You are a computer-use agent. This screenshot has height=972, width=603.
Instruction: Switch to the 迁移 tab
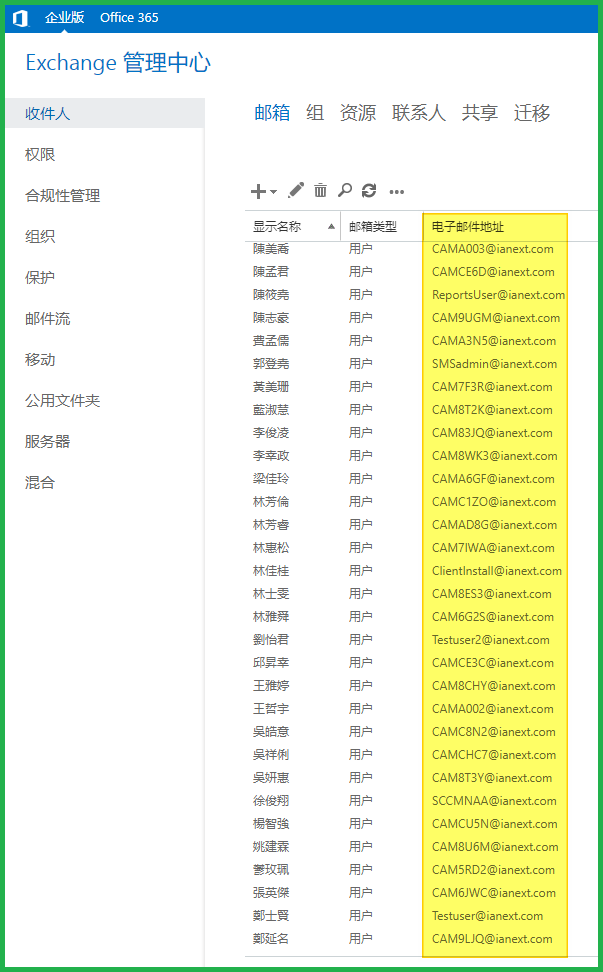(x=532, y=113)
